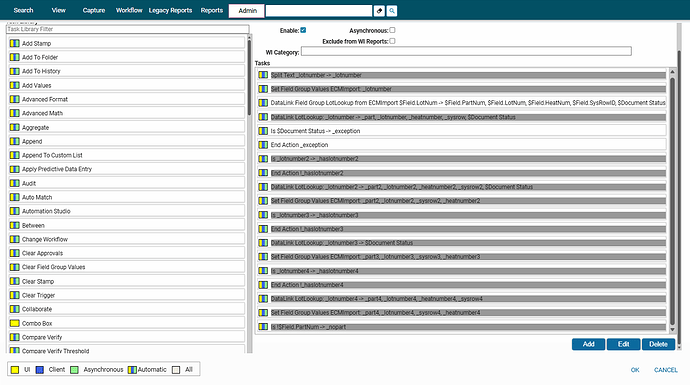Click the Delete button

[658, 344]
